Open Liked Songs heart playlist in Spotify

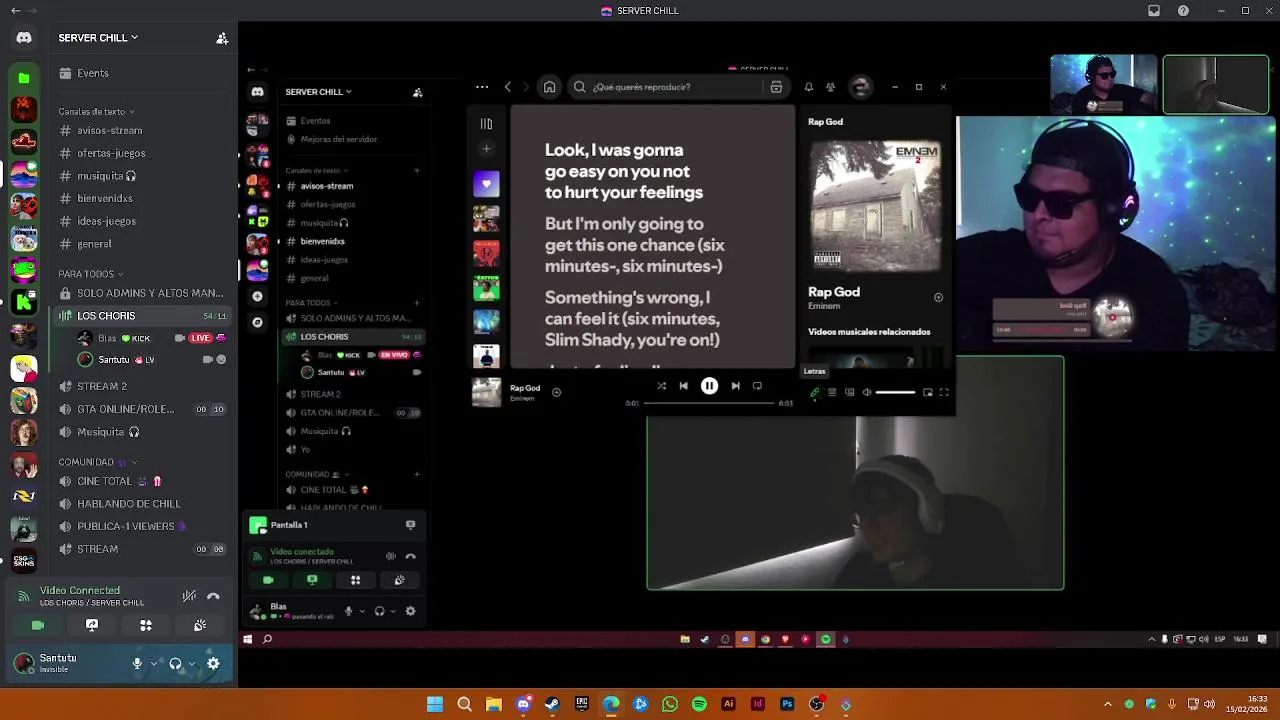pyautogui.click(x=486, y=184)
